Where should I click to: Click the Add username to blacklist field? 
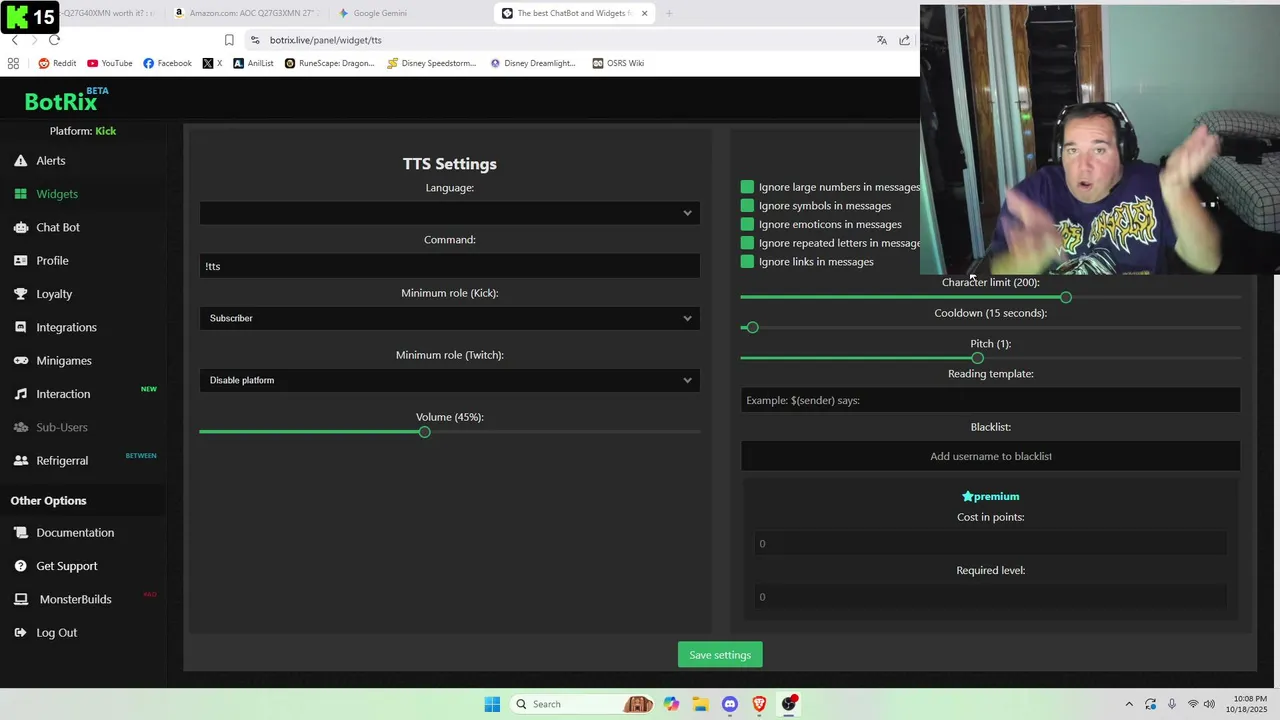click(x=990, y=456)
